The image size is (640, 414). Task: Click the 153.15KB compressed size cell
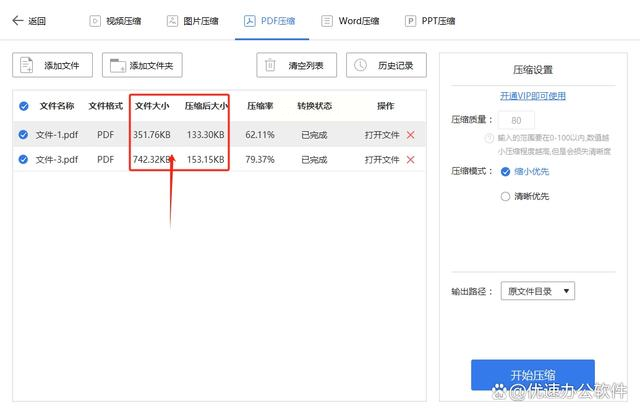[206, 160]
